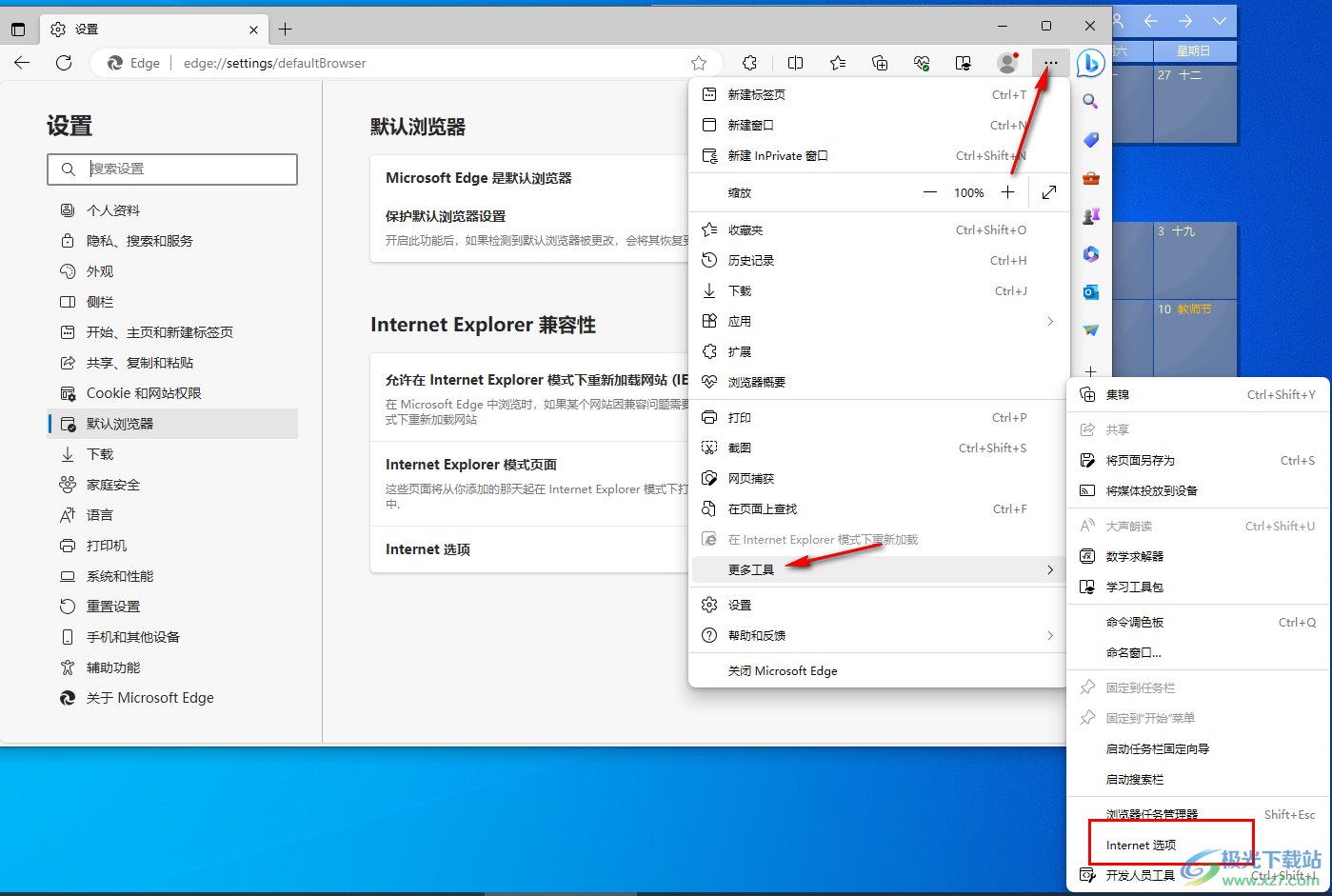Open 下载 from the Edge menu
Screen dimensions: 1332x896
pyautogui.click(x=877, y=290)
